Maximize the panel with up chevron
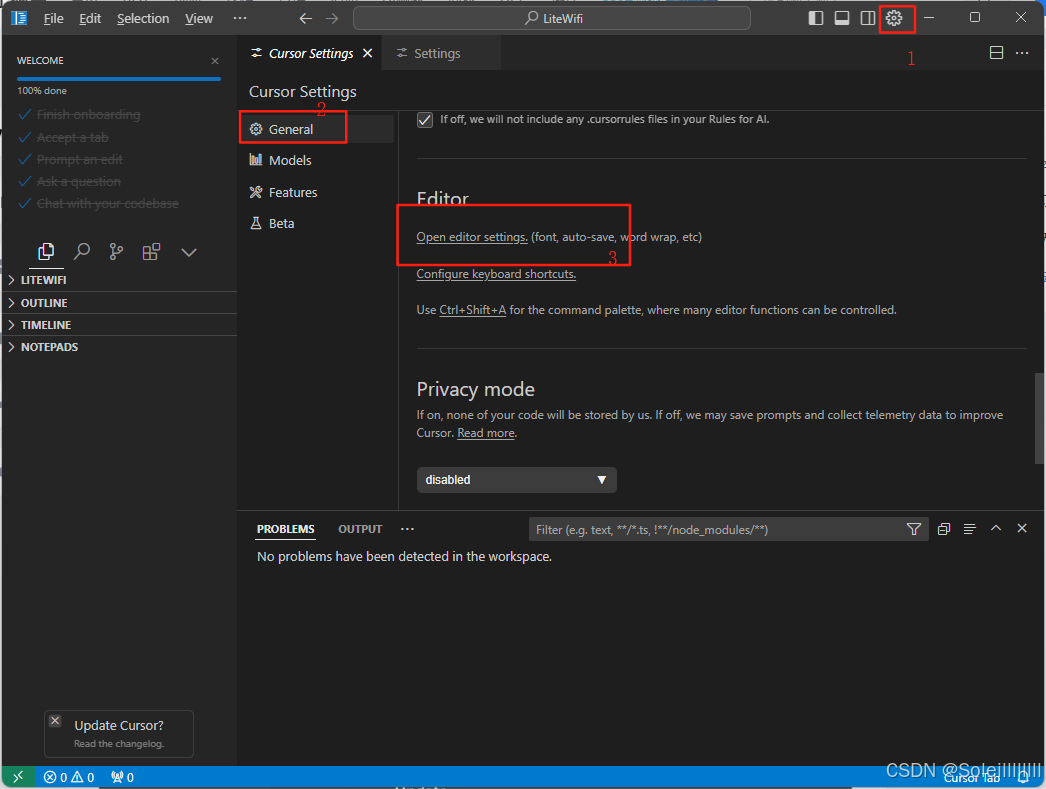Image resolution: width=1046 pixels, height=789 pixels. point(996,528)
